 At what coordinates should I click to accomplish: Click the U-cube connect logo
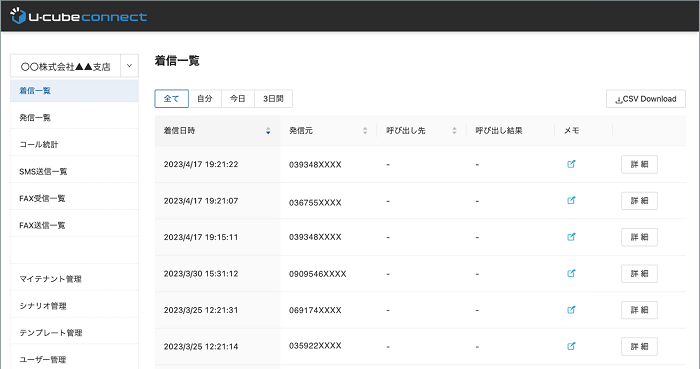[79, 16]
